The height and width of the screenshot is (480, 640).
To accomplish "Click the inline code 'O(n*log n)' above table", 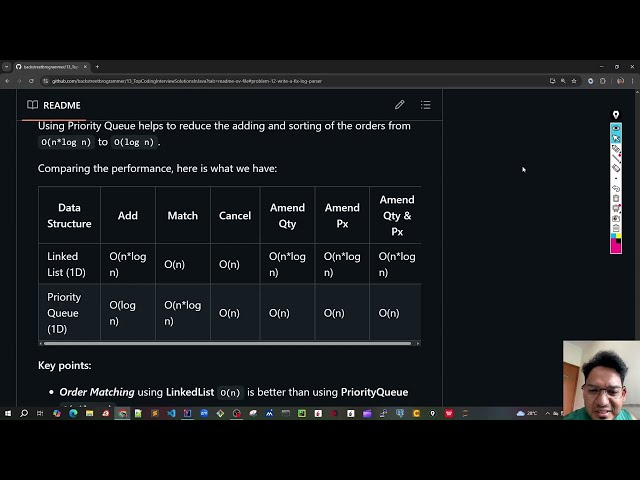I will coord(66,142).
